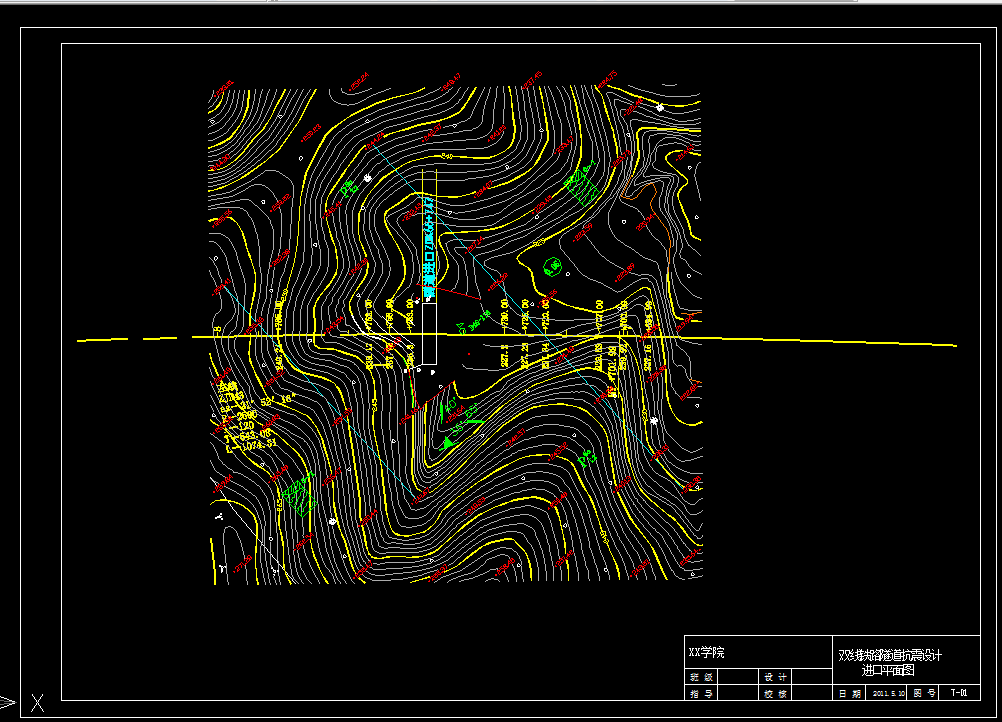The image size is (1002, 722).
Task: Click the blank cell beside 班级
Action: tap(738, 677)
